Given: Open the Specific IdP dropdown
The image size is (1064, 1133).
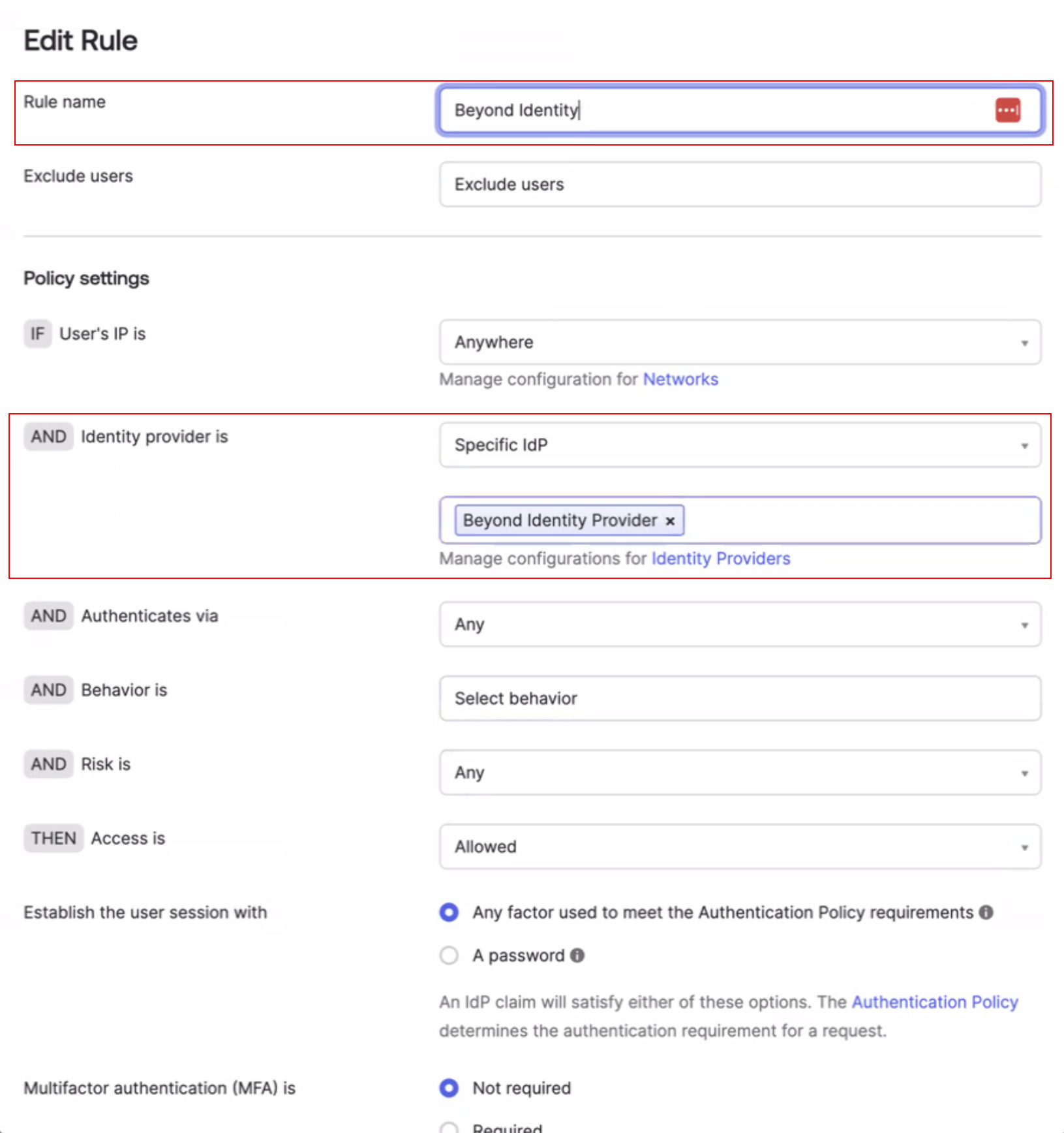Looking at the screenshot, I should click(740, 444).
